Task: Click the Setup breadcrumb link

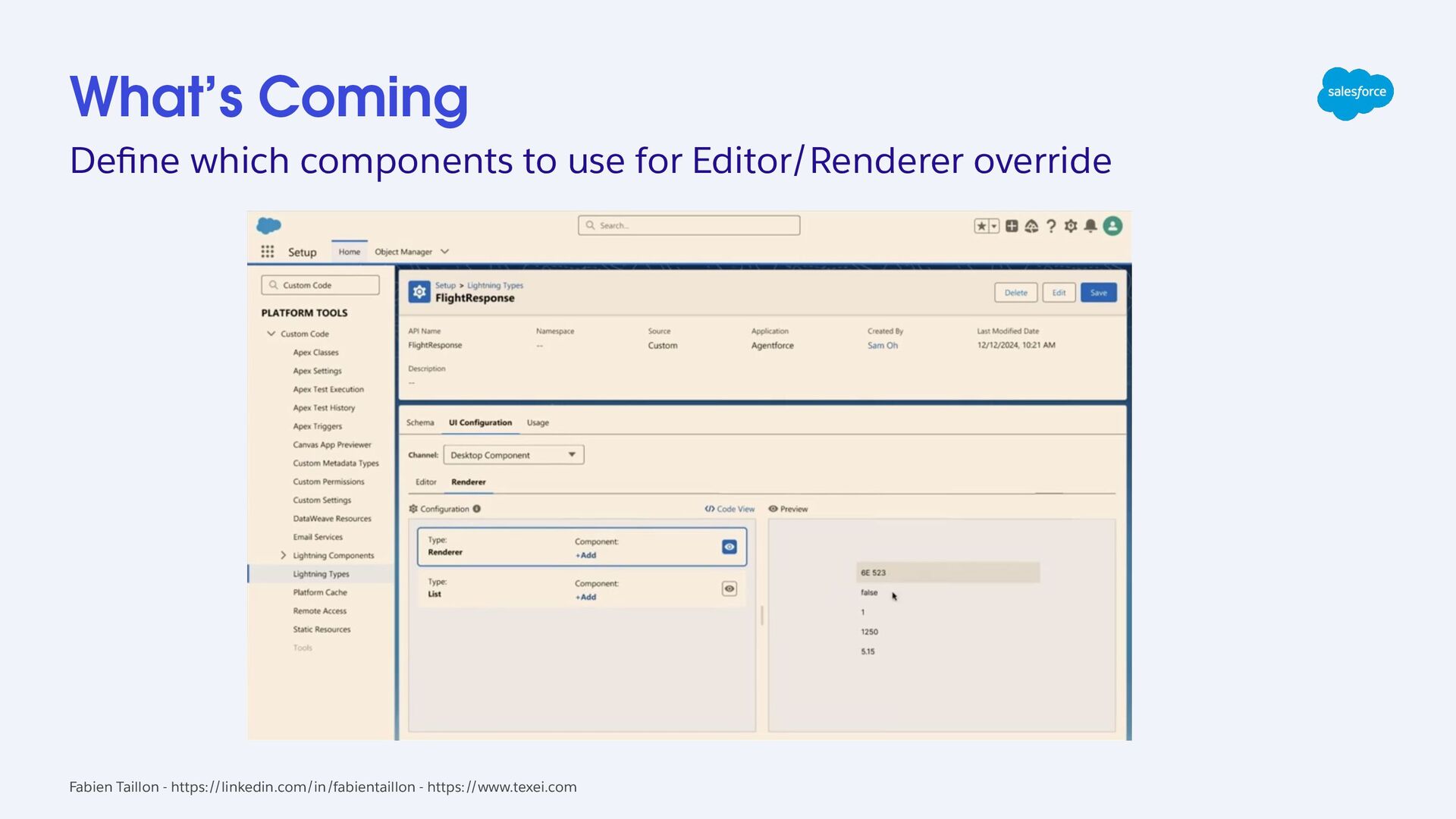Action: 445,286
